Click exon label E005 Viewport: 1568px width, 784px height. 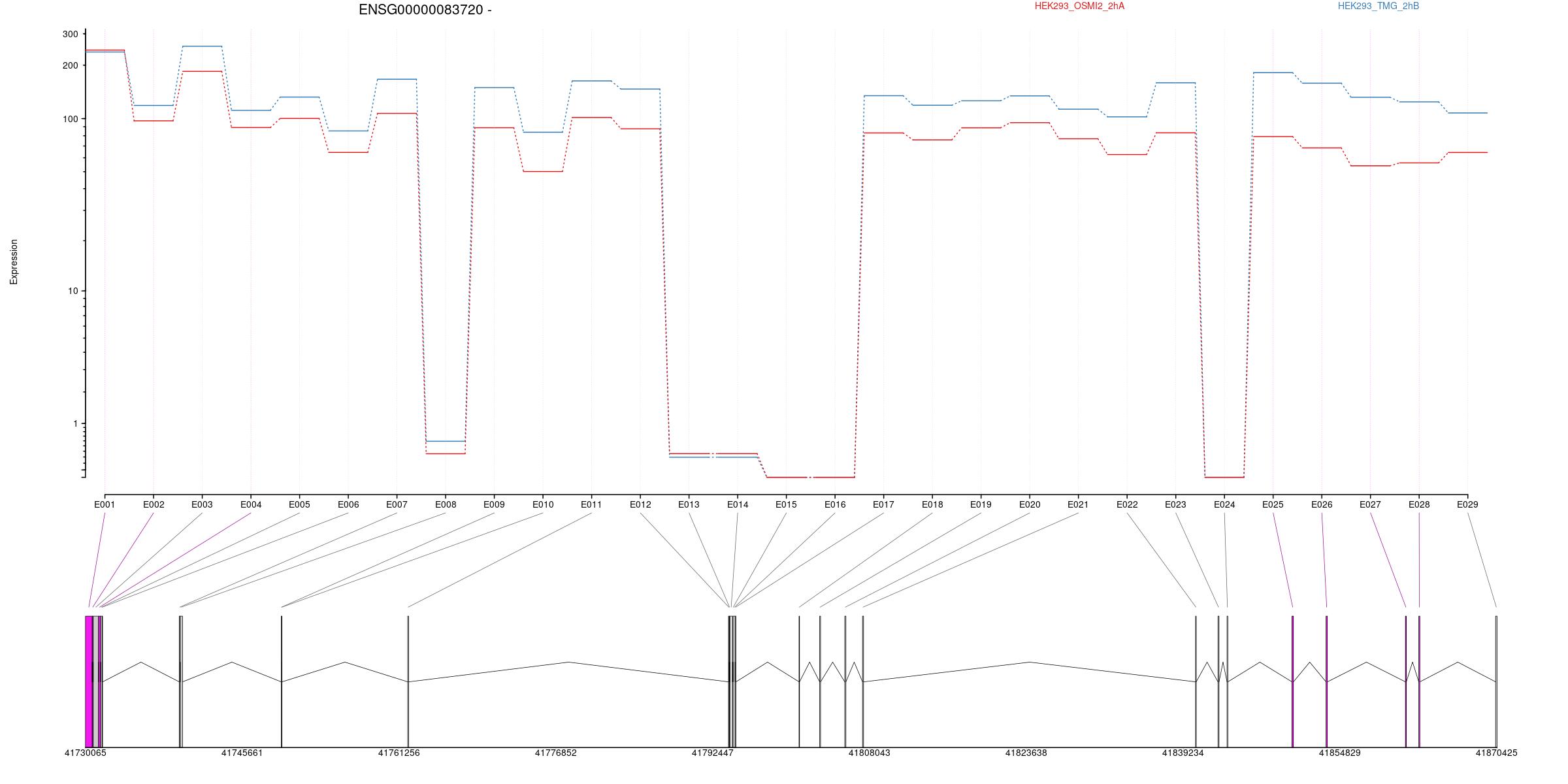(299, 504)
